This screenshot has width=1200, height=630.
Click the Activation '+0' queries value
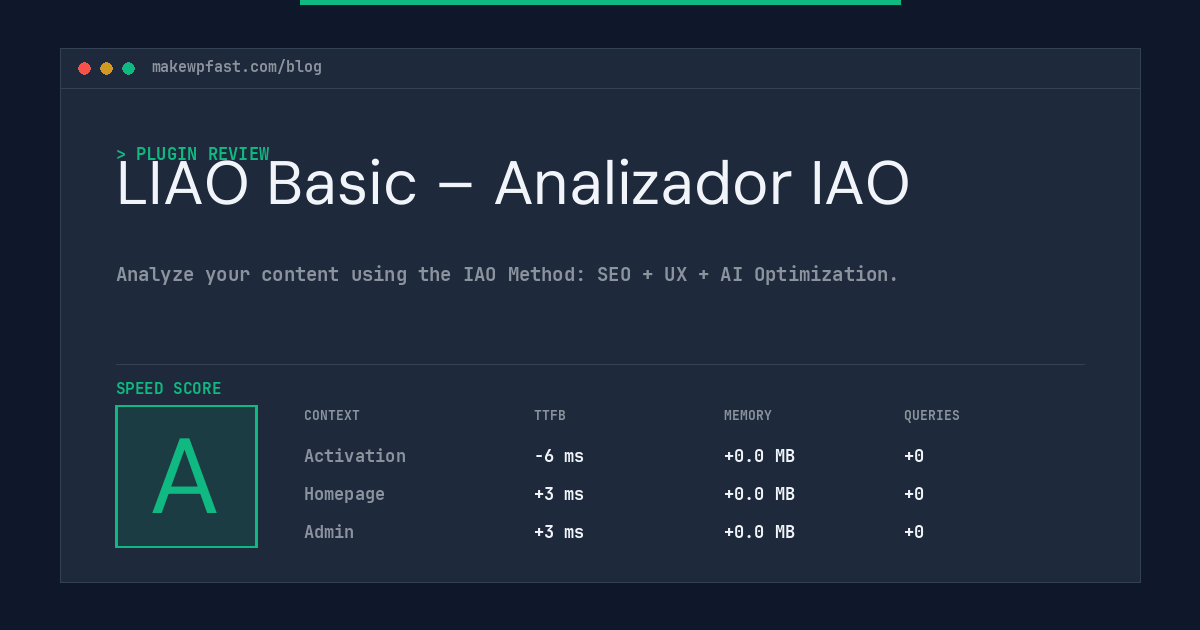914,456
